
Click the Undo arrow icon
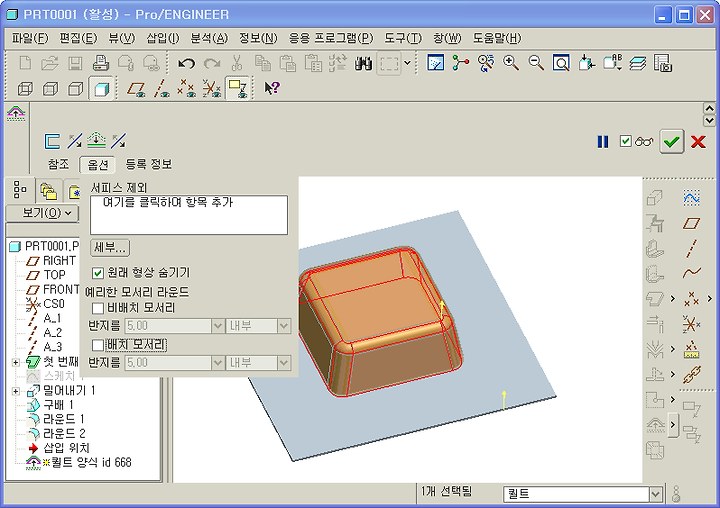click(186, 63)
